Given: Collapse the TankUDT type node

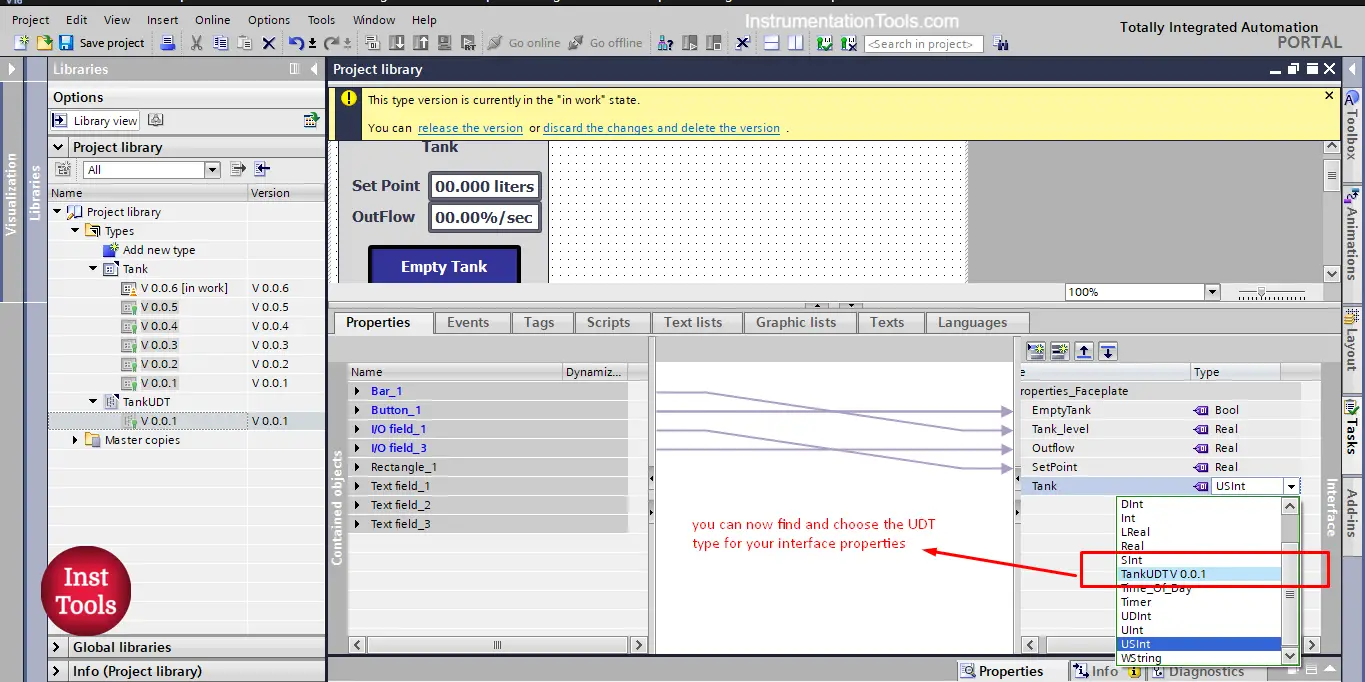Looking at the screenshot, I should tap(93, 402).
